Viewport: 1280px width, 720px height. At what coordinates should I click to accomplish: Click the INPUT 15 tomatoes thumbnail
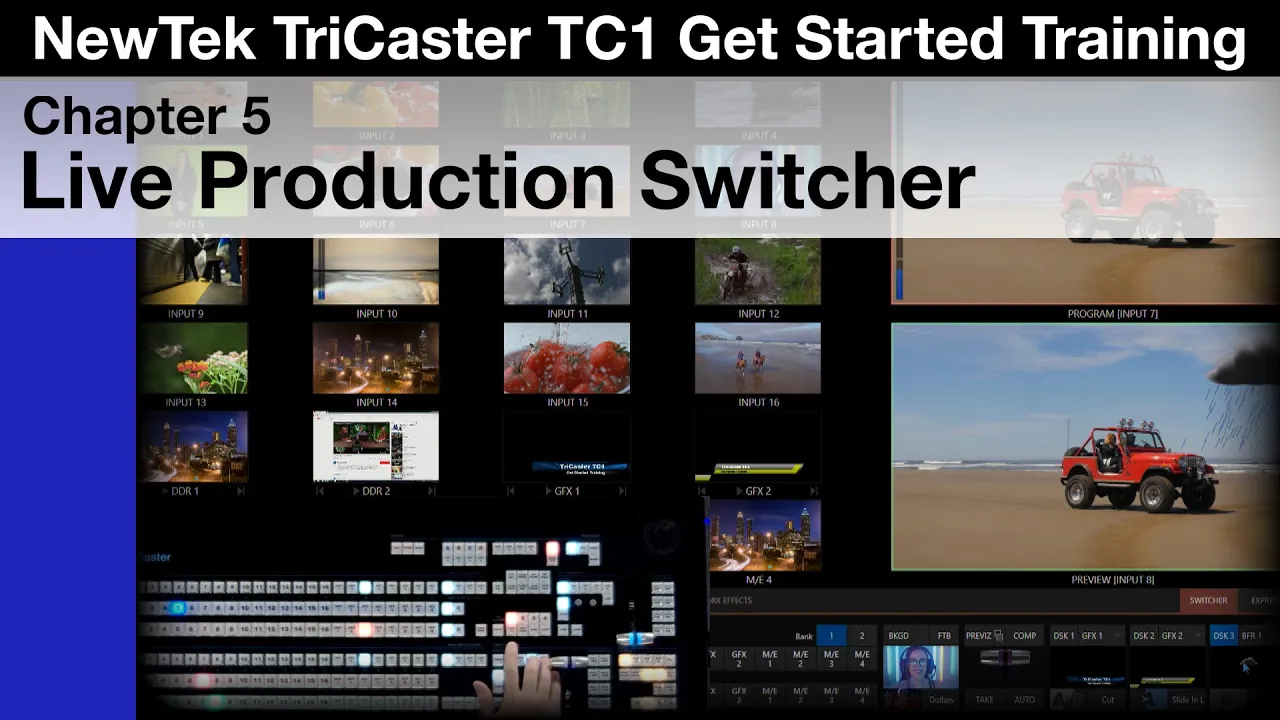click(x=567, y=358)
